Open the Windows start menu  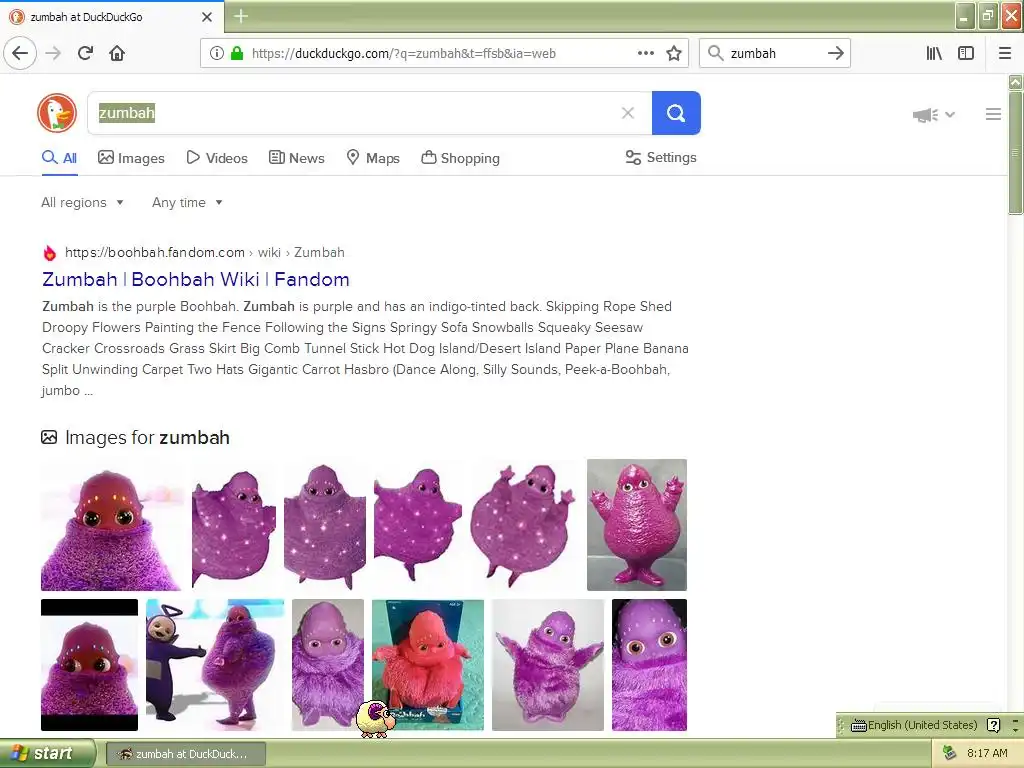tap(47, 754)
